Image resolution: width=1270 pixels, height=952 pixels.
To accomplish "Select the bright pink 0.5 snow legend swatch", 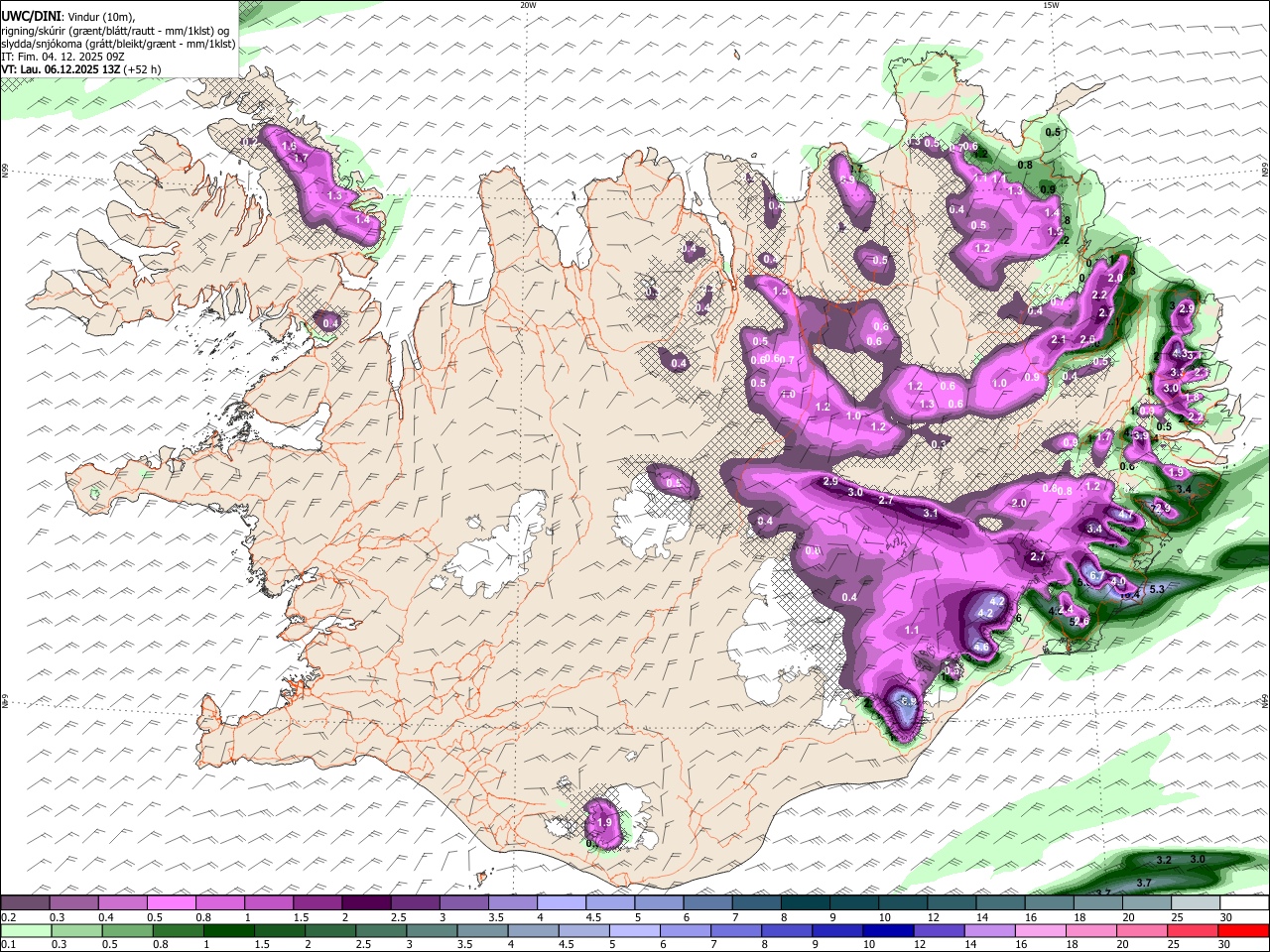I will point(171,903).
